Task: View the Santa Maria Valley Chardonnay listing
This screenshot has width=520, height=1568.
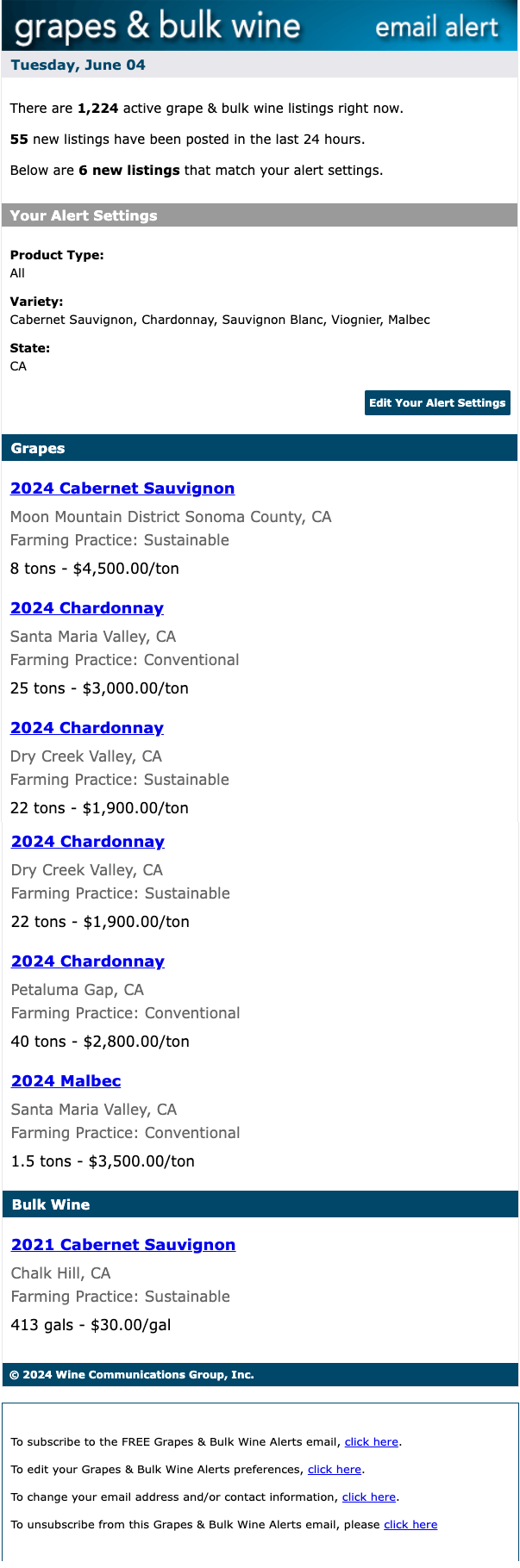Action: tap(87, 608)
